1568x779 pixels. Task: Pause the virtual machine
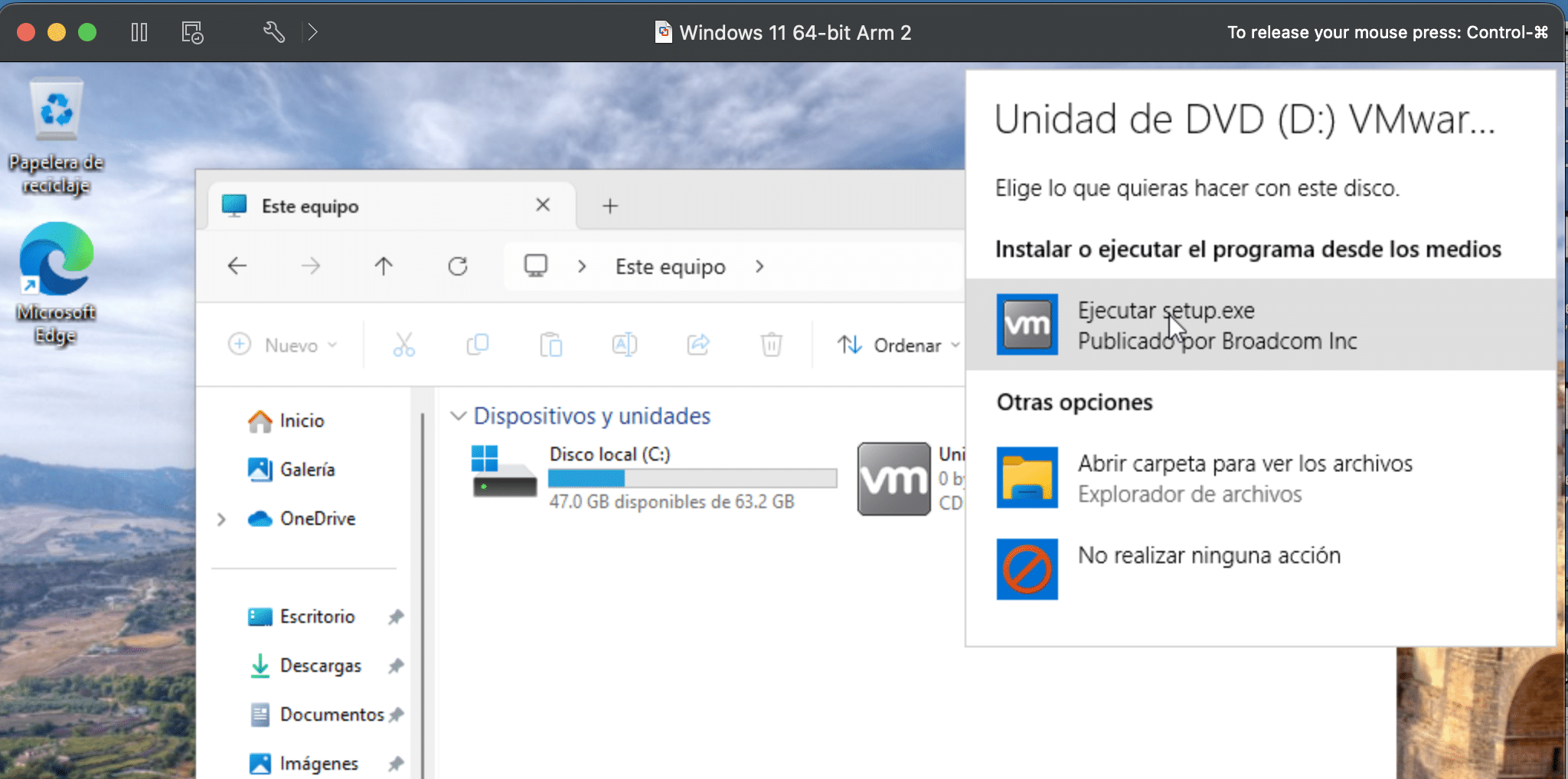point(139,32)
